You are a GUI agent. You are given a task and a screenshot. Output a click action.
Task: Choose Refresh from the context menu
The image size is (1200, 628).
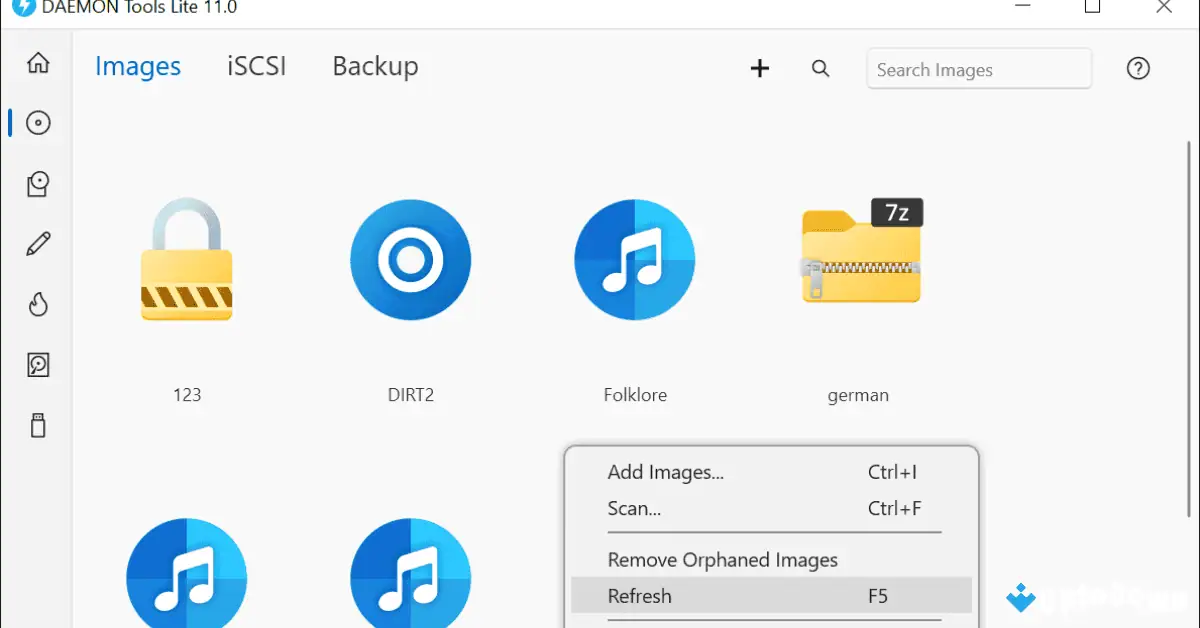pos(640,595)
